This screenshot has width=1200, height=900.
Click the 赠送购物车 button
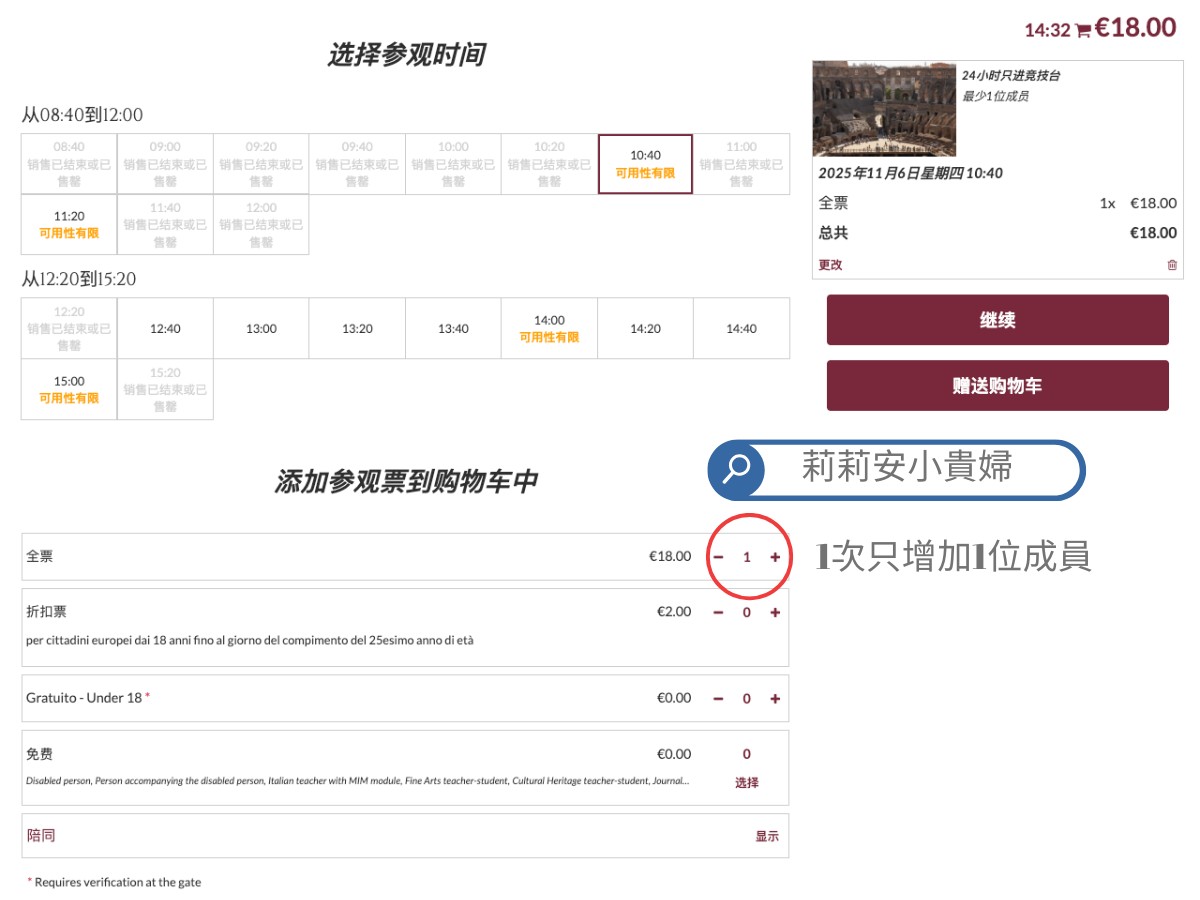pos(997,386)
